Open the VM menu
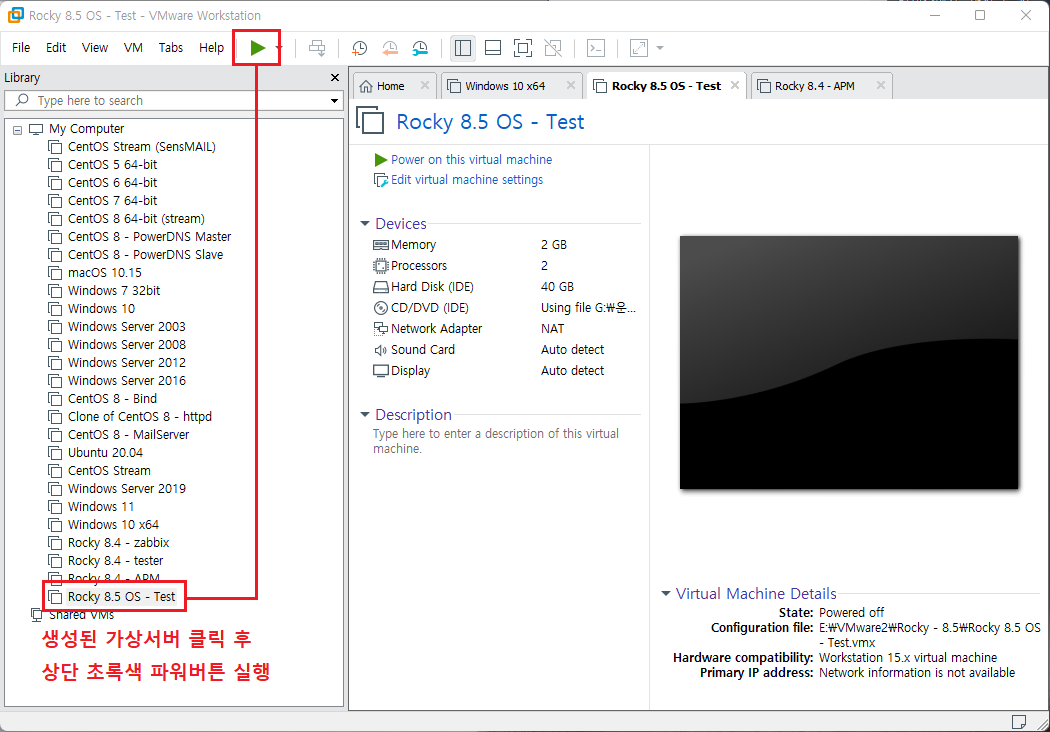 tap(133, 48)
